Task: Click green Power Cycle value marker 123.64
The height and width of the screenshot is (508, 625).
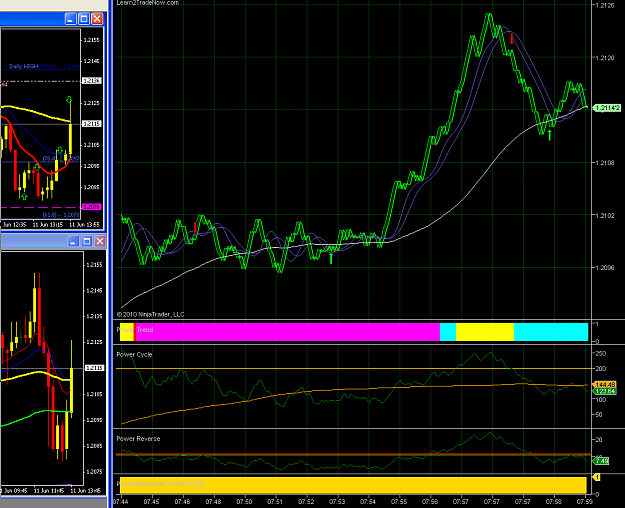Action: (x=605, y=391)
